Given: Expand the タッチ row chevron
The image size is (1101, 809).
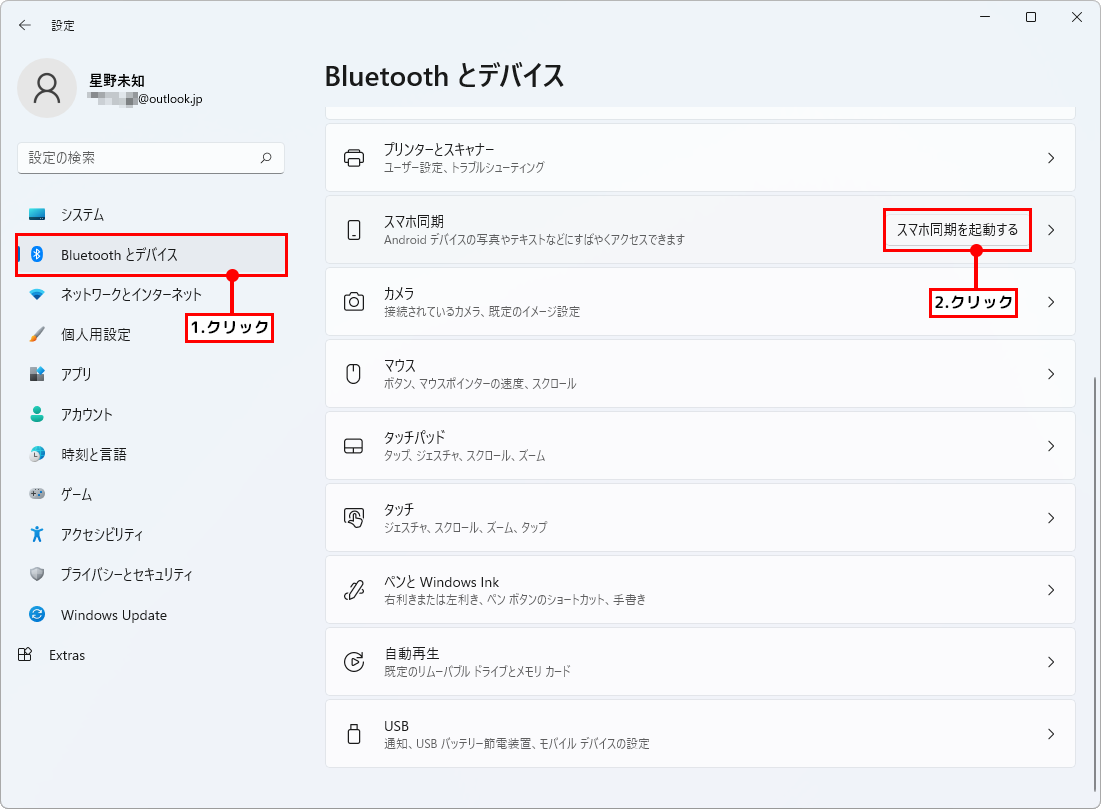Looking at the screenshot, I should click(x=1051, y=518).
